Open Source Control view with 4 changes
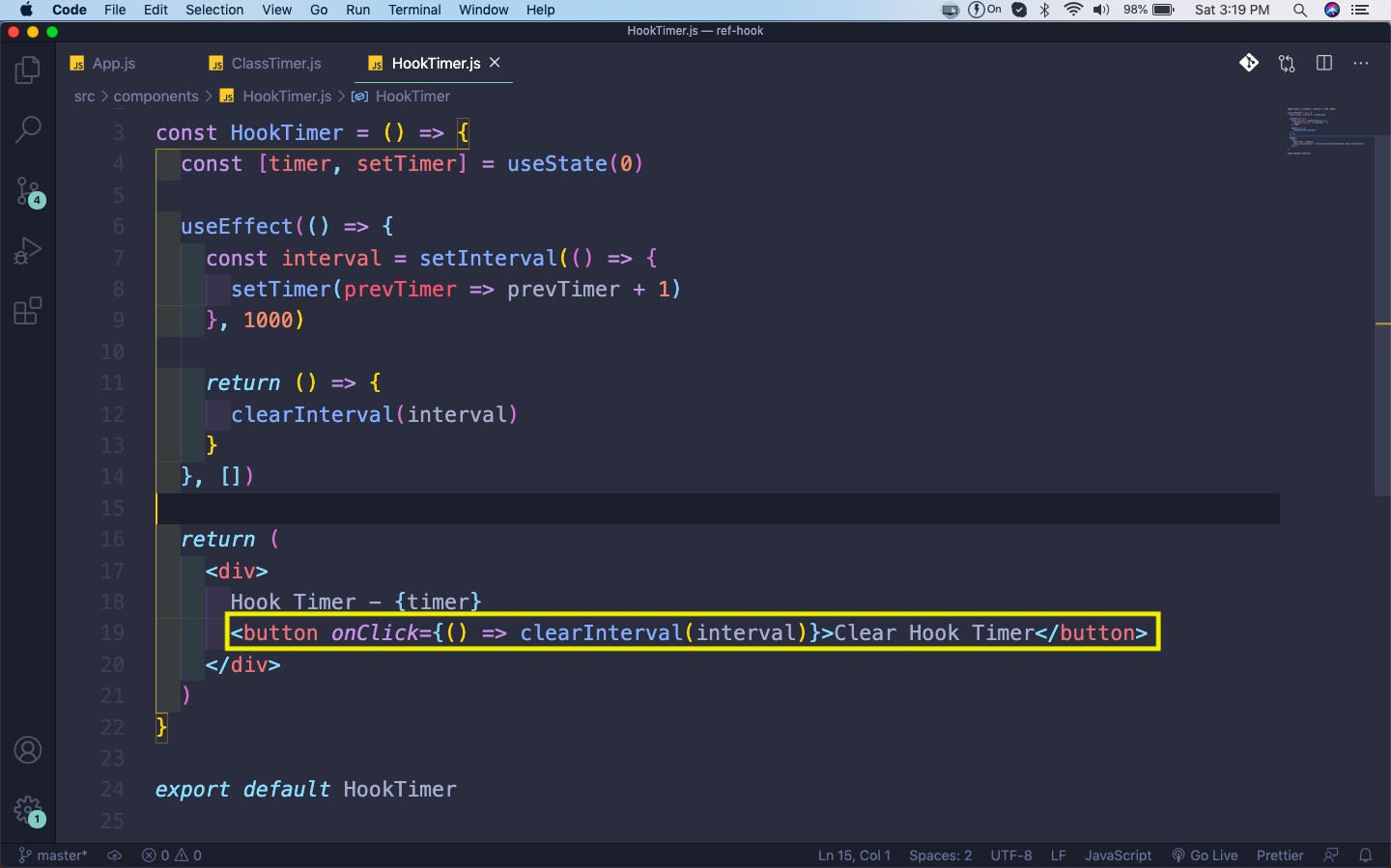The height and width of the screenshot is (868, 1391). [x=28, y=191]
